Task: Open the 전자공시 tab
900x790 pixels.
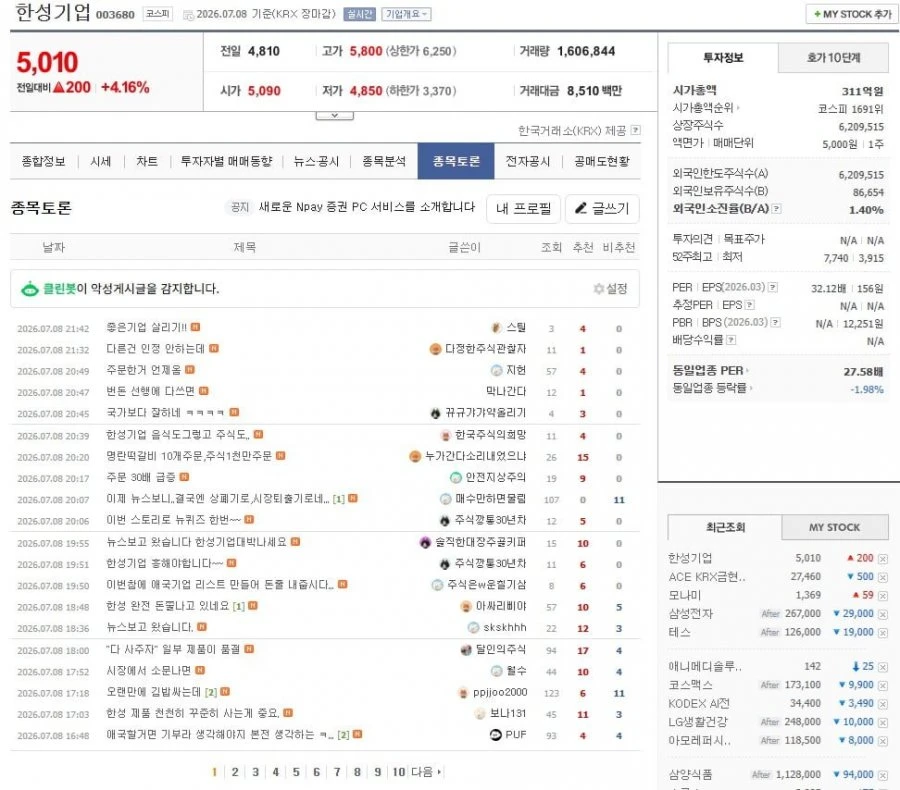Action: point(527,162)
